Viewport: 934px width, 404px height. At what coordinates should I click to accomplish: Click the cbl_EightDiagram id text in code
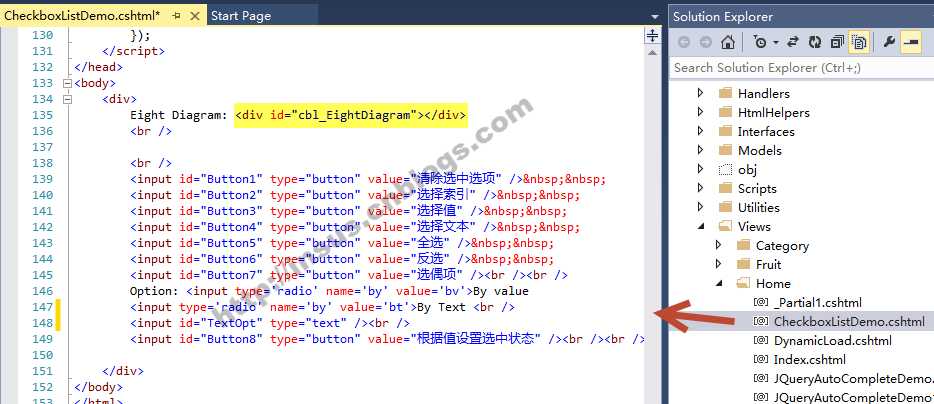354,115
